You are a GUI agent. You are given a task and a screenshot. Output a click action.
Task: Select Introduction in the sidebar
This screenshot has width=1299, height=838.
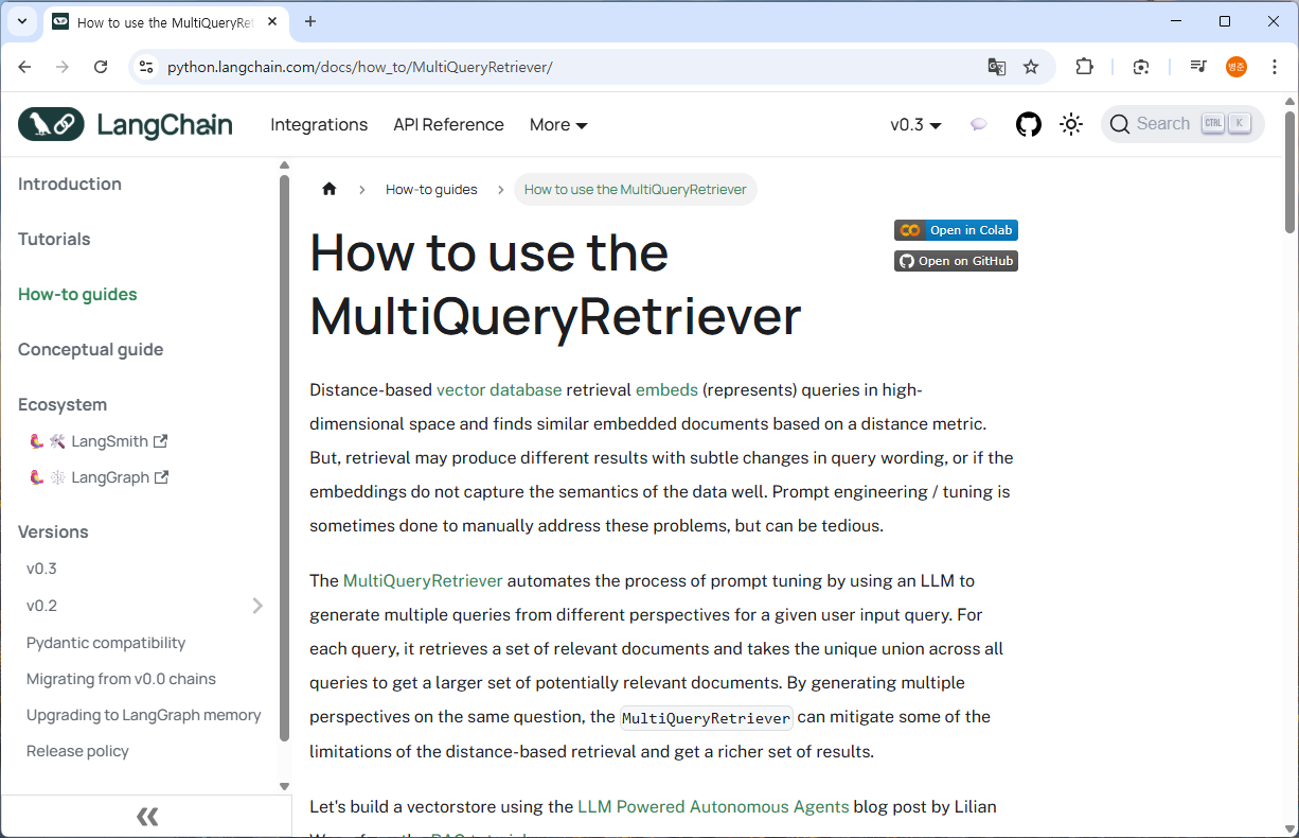click(x=70, y=184)
